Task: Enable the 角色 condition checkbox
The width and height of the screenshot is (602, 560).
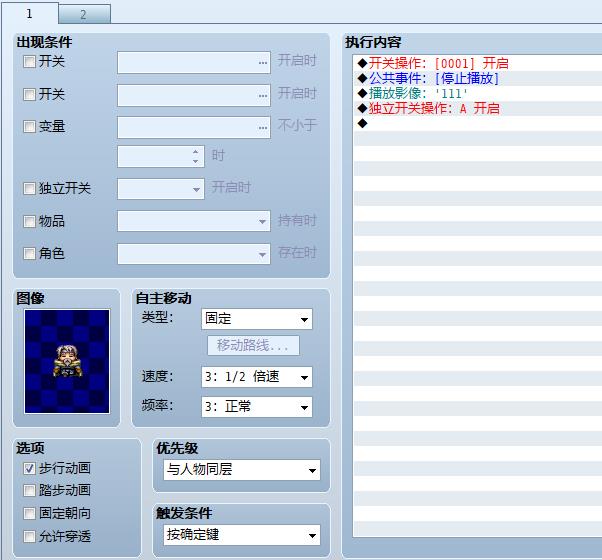Action: tap(29, 253)
